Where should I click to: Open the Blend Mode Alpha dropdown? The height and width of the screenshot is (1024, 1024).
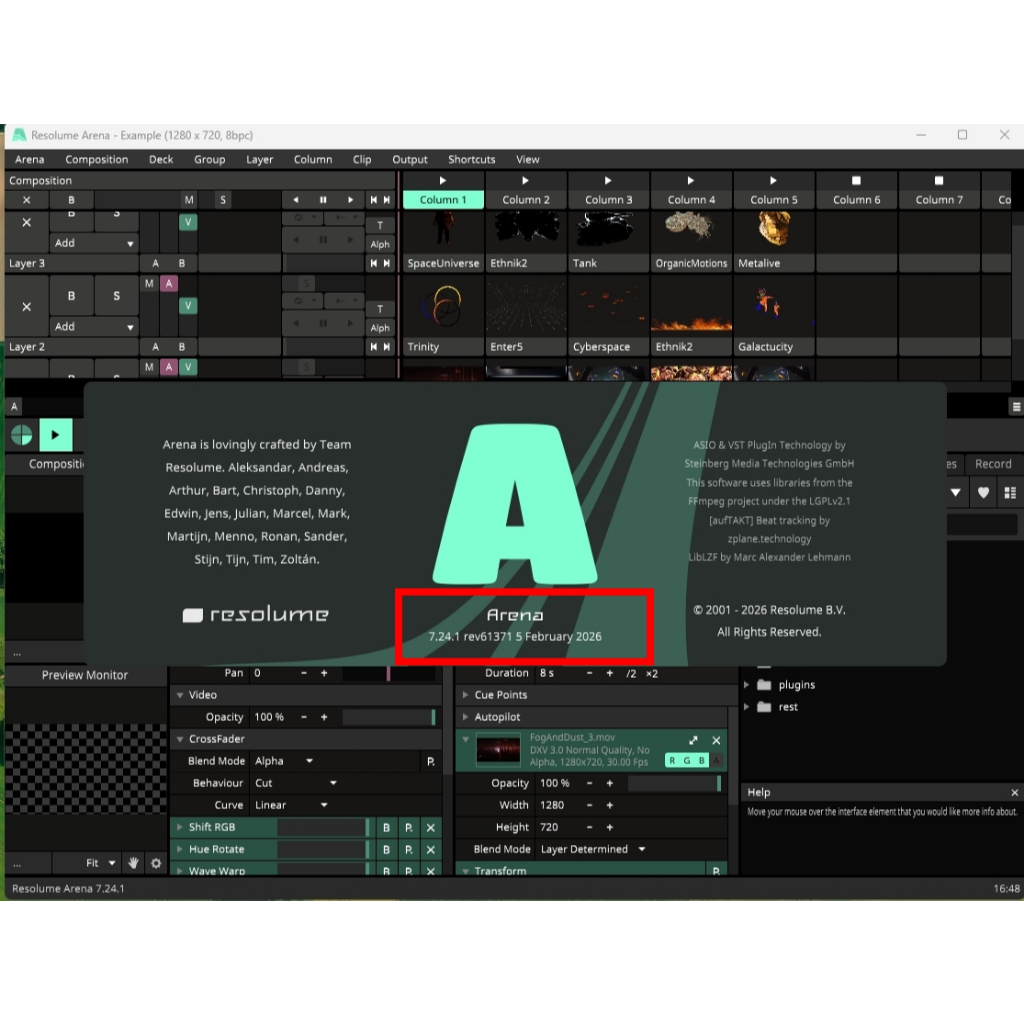coord(284,761)
